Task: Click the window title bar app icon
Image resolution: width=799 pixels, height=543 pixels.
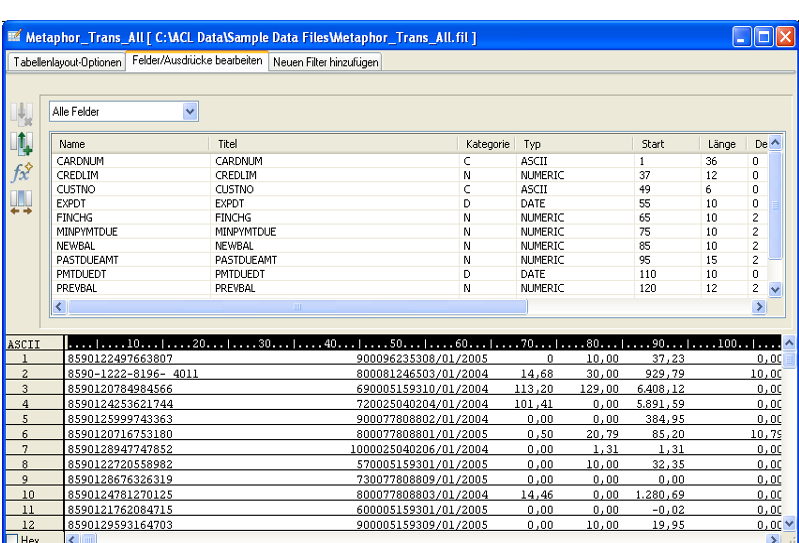Action: pos(15,37)
